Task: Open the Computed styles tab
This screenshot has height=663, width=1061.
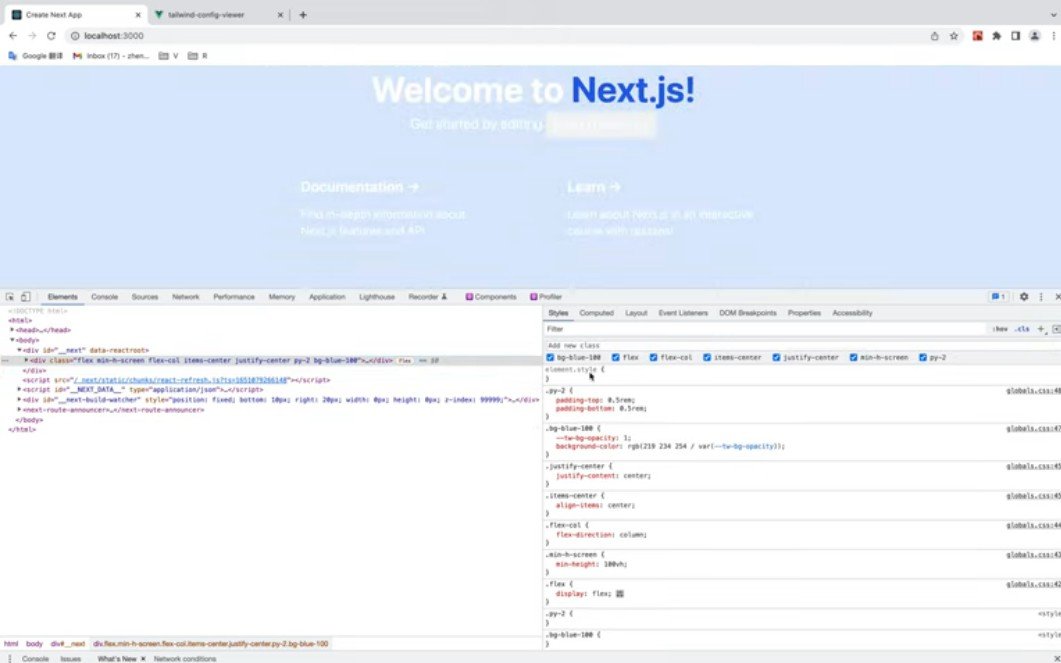Action: pos(597,312)
